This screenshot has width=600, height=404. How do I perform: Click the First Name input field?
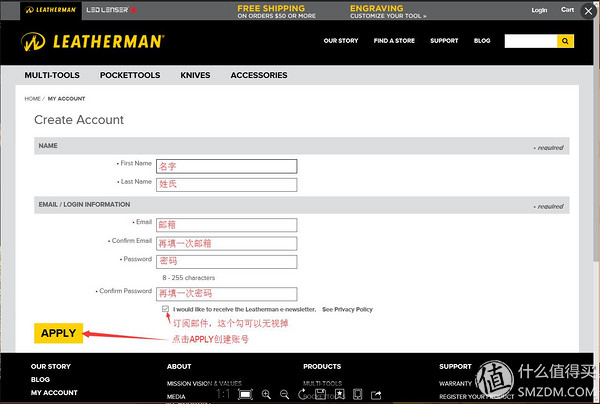tap(227, 166)
